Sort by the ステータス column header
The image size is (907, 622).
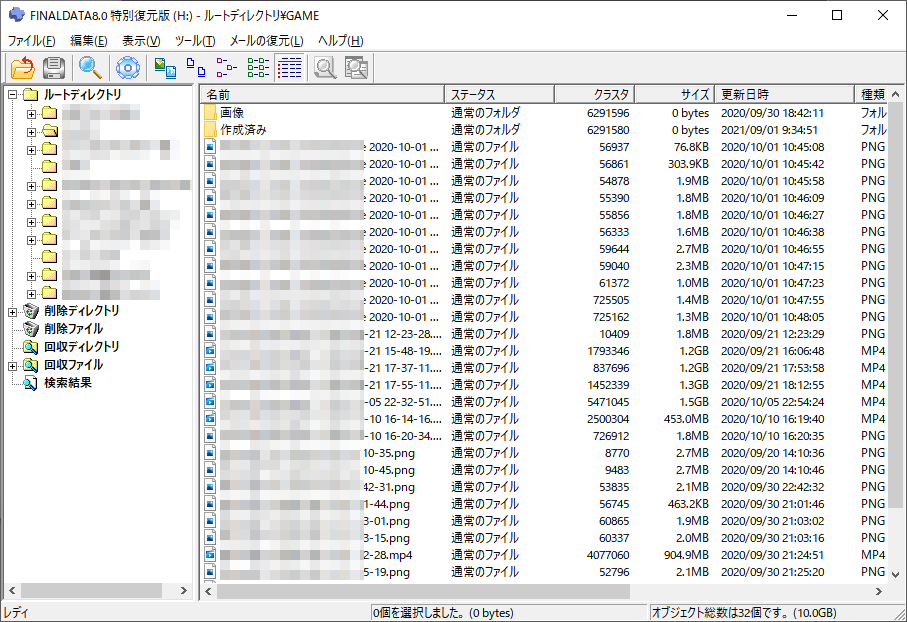(x=500, y=94)
